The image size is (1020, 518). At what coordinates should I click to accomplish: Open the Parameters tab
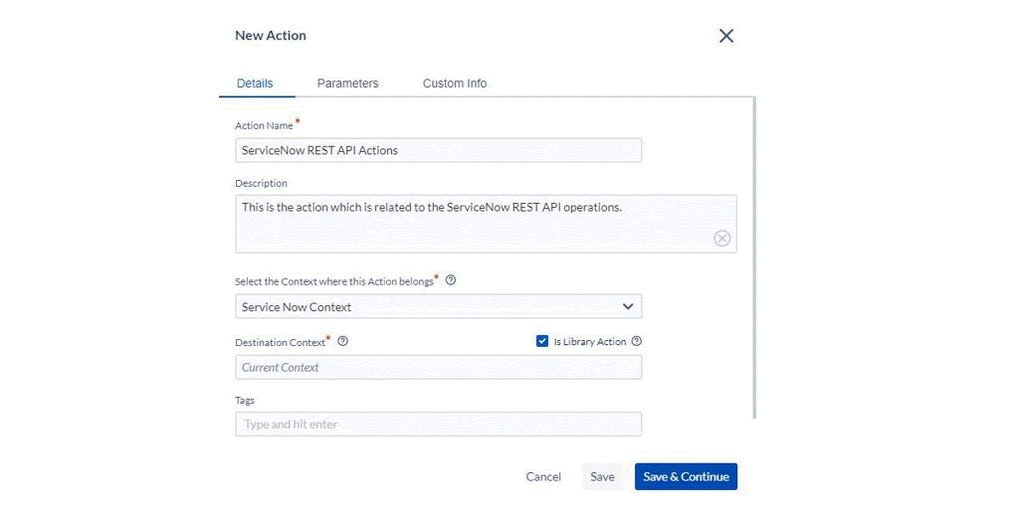tap(347, 83)
